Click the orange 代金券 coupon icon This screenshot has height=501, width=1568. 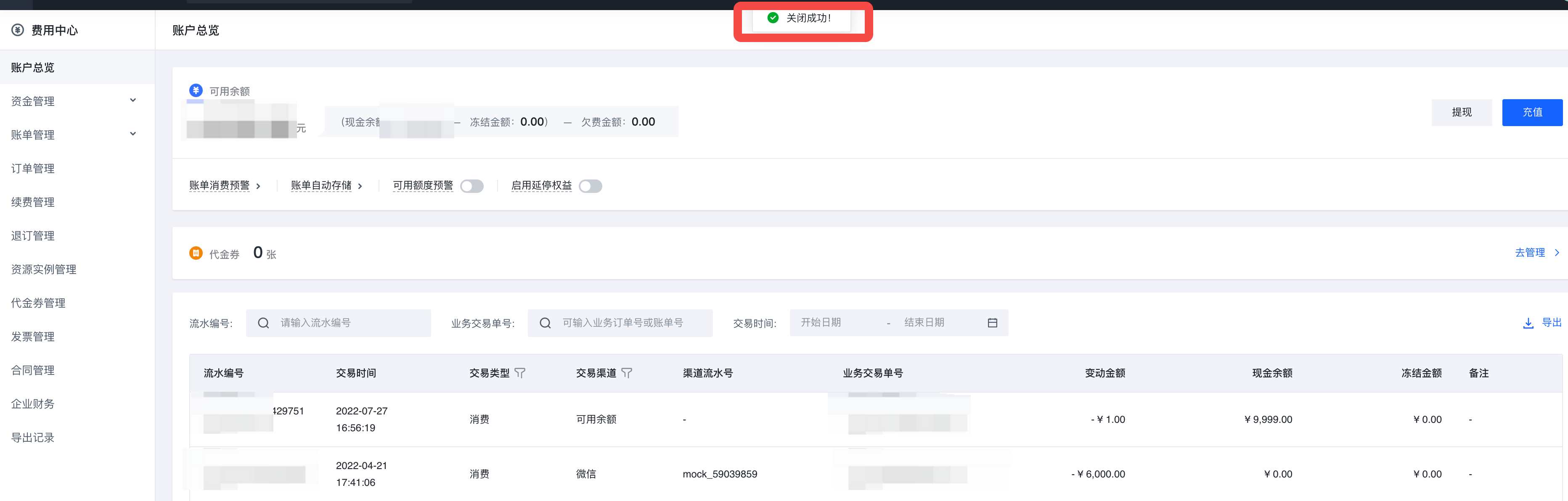[196, 253]
